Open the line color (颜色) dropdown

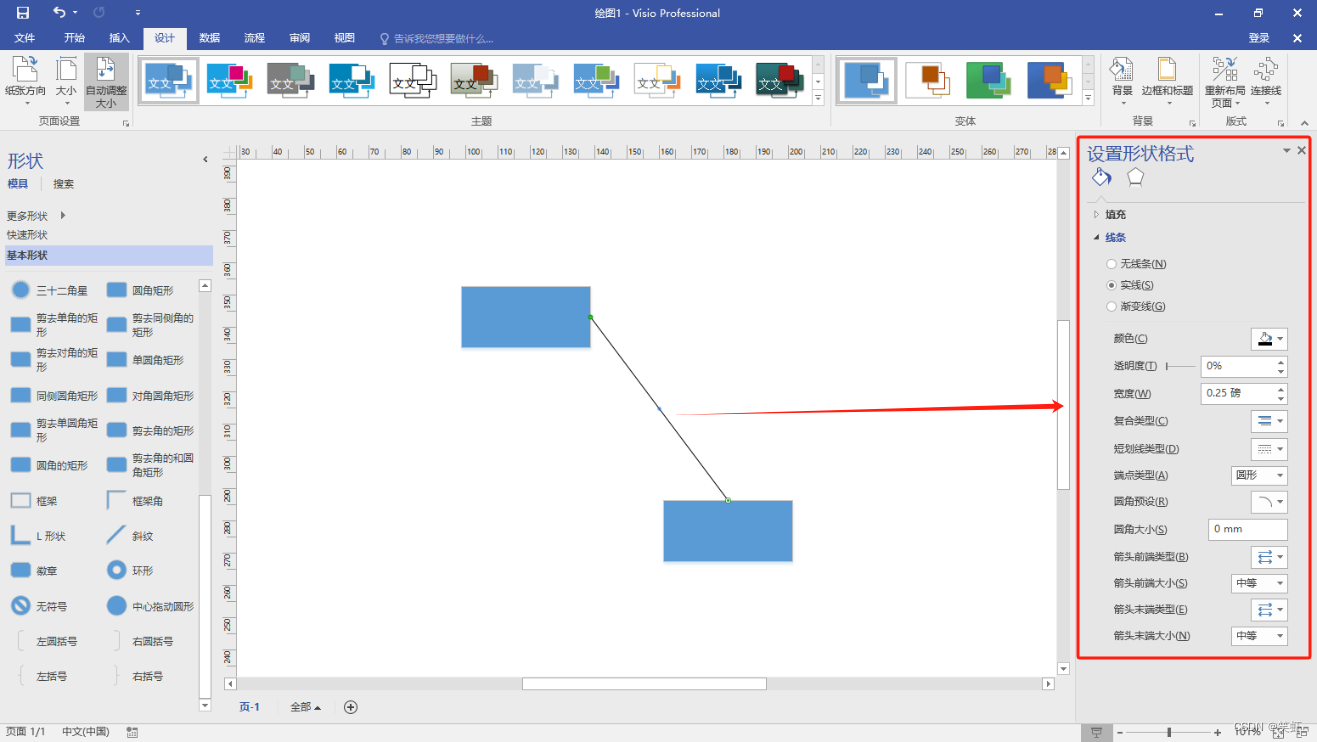(1269, 339)
